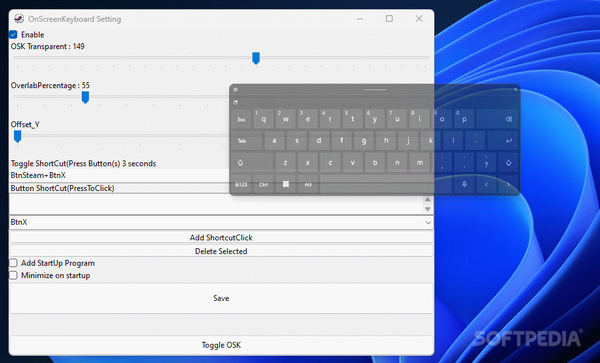The height and width of the screenshot is (363, 600).
Task: Click the Offset_Y slider handle
Action: [x=17, y=136]
